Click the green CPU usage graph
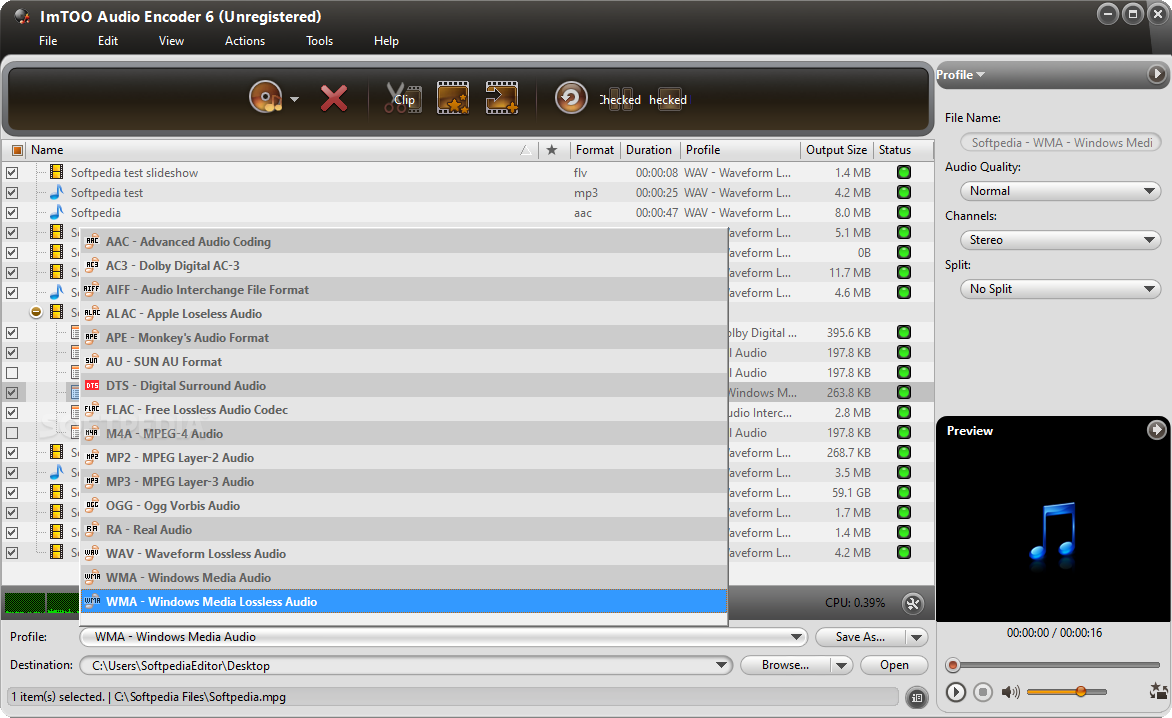The height and width of the screenshot is (718, 1172). click(x=41, y=603)
